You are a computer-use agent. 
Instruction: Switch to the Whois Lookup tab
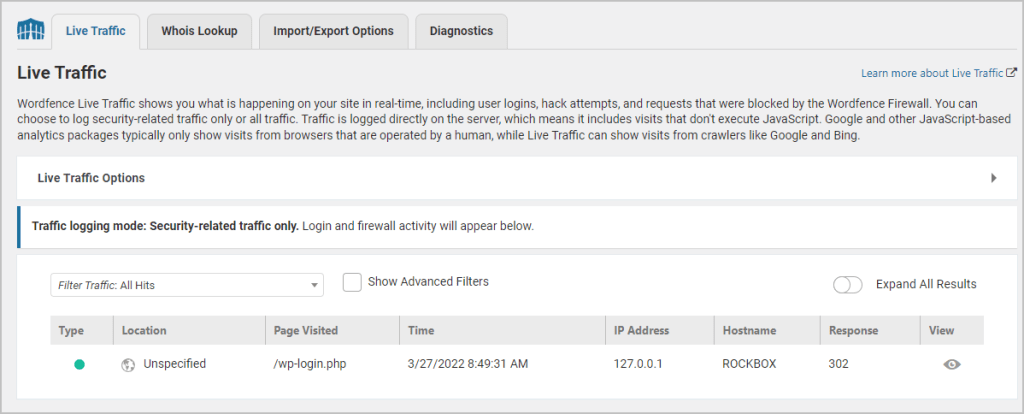pyautogui.click(x=199, y=31)
